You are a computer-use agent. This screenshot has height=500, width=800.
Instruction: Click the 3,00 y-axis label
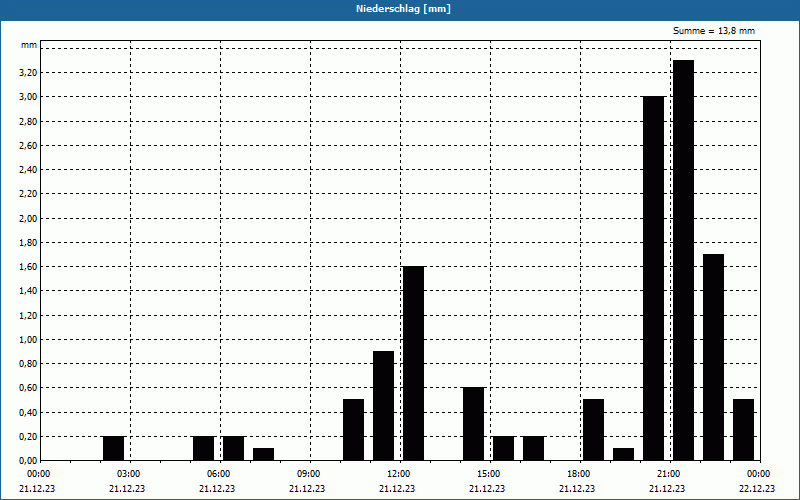(x=28, y=97)
